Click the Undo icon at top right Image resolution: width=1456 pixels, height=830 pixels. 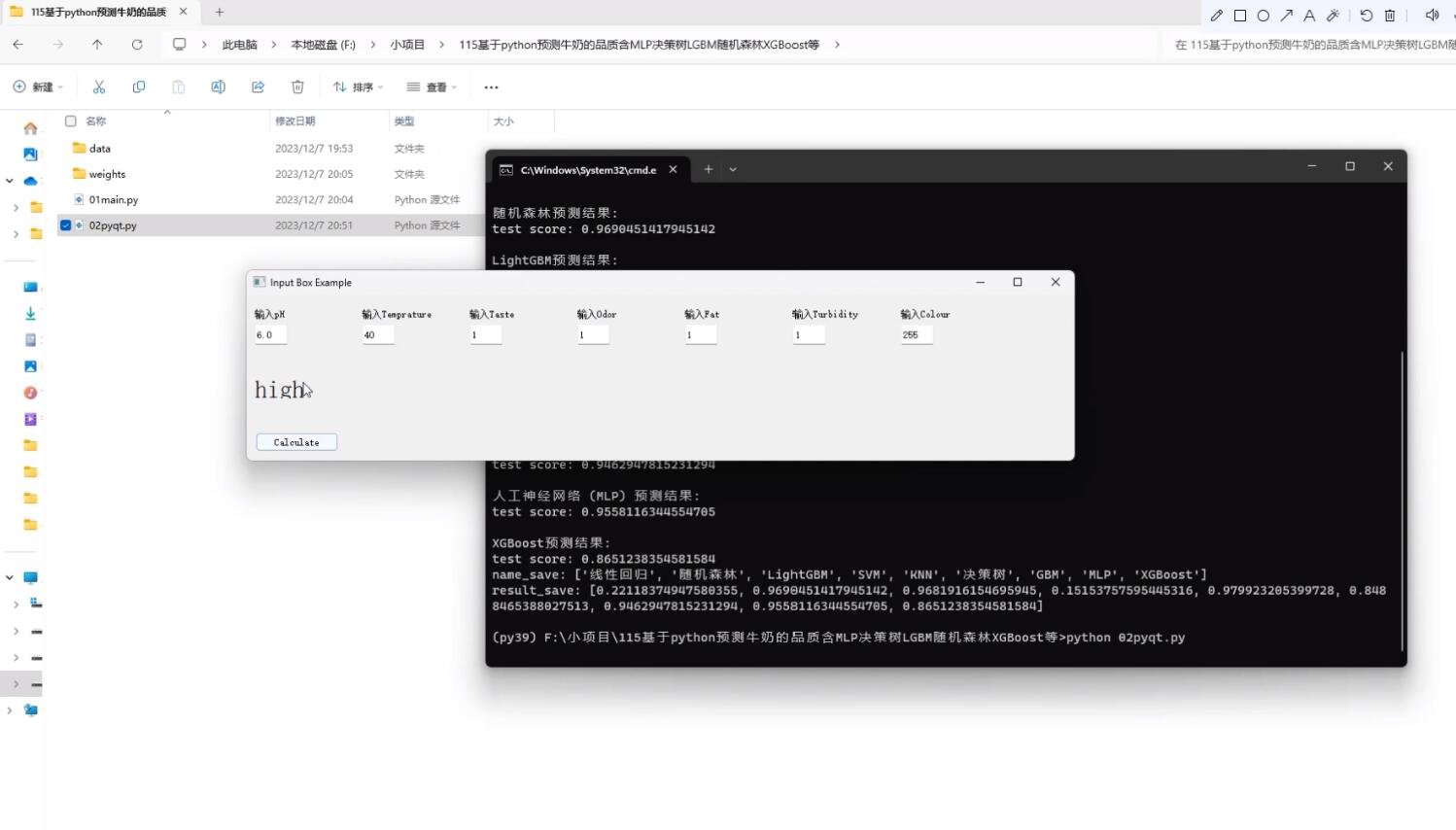coord(1367,15)
